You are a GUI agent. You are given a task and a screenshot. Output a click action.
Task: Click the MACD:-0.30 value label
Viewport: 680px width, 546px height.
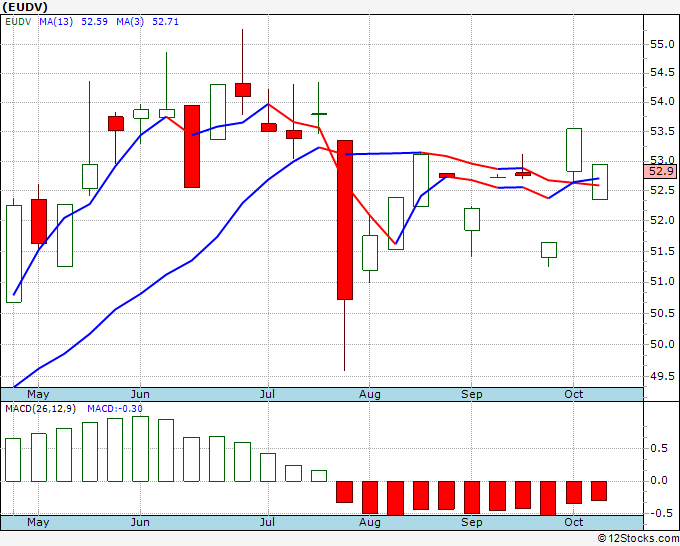coord(115,409)
